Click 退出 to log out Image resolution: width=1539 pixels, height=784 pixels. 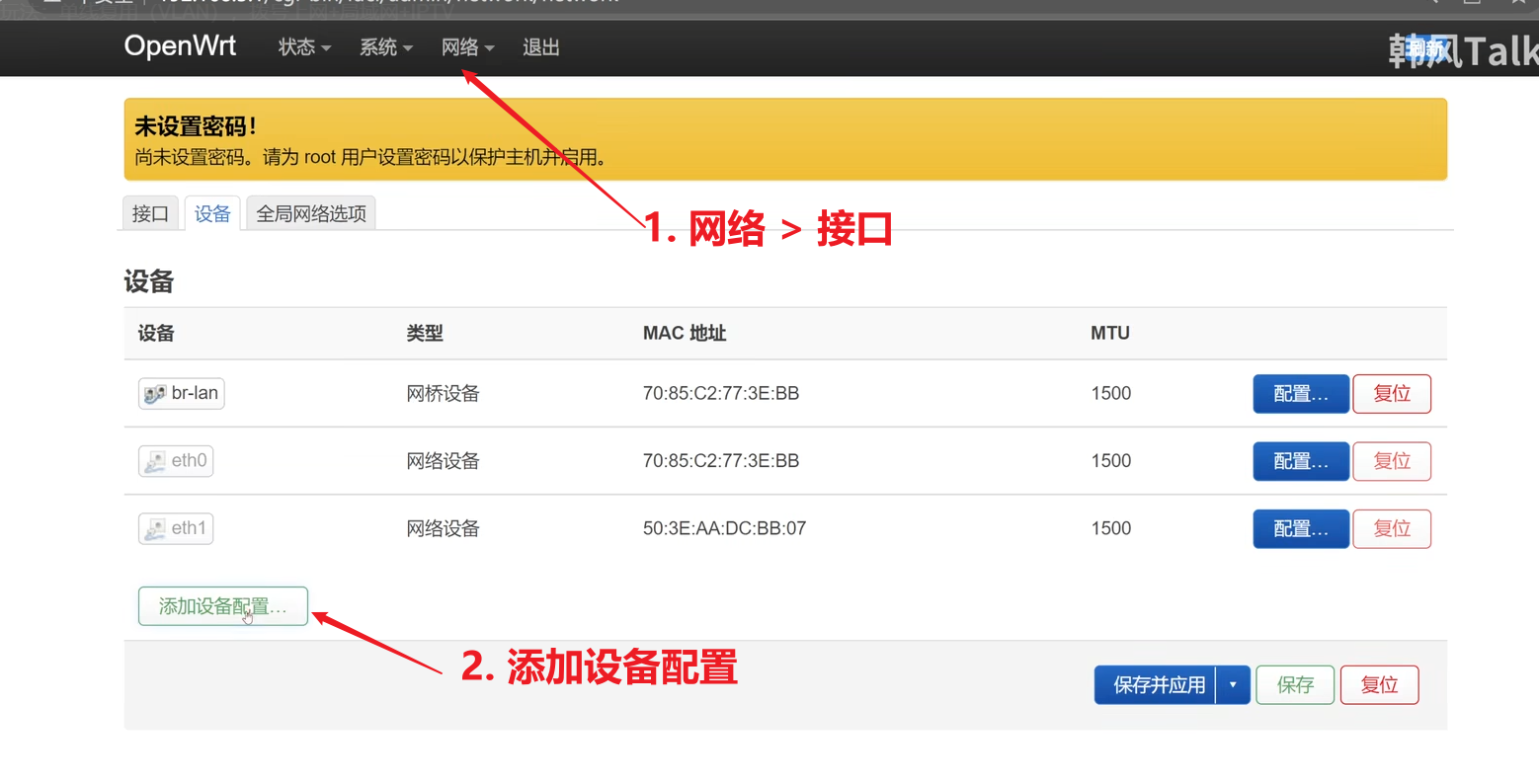541,47
